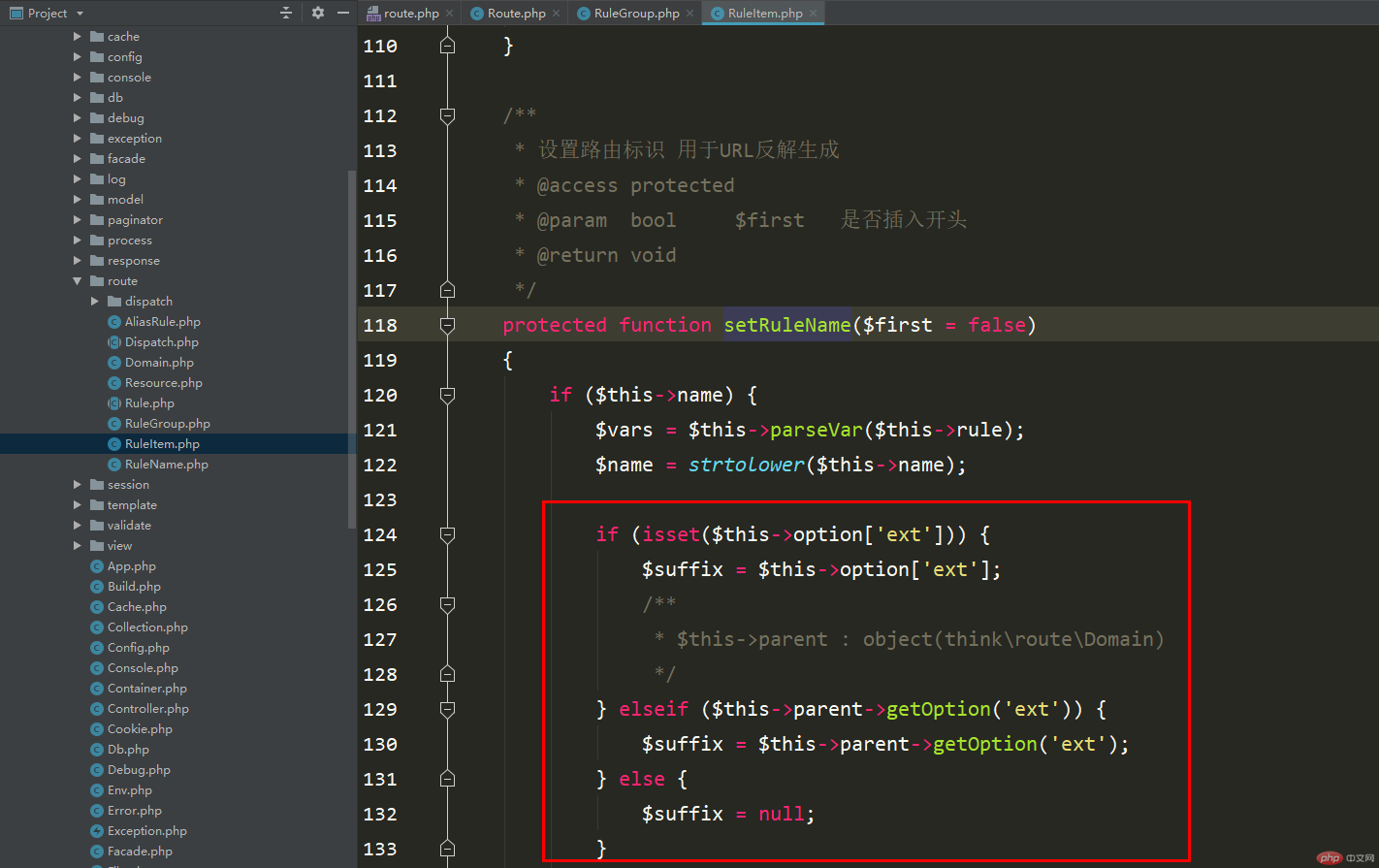Fold the doc comment at line 112
Screen dimensions: 1379x868
[447, 115]
